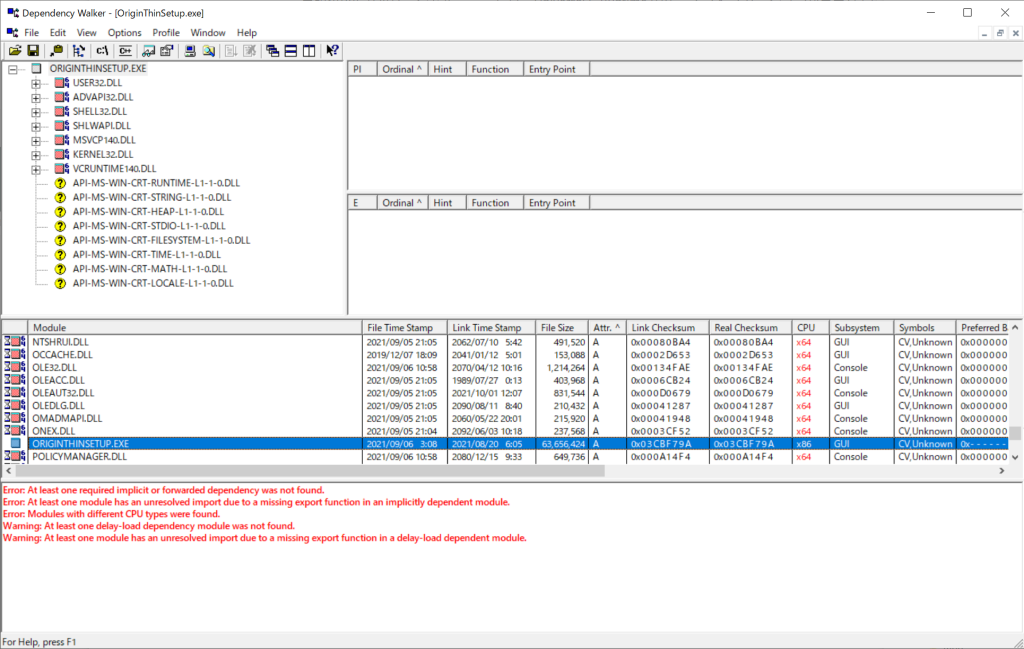The height and width of the screenshot is (649, 1024).
Task: Collapse the ORIGINTHINSETUP.EXE root tree node
Action: (12, 69)
